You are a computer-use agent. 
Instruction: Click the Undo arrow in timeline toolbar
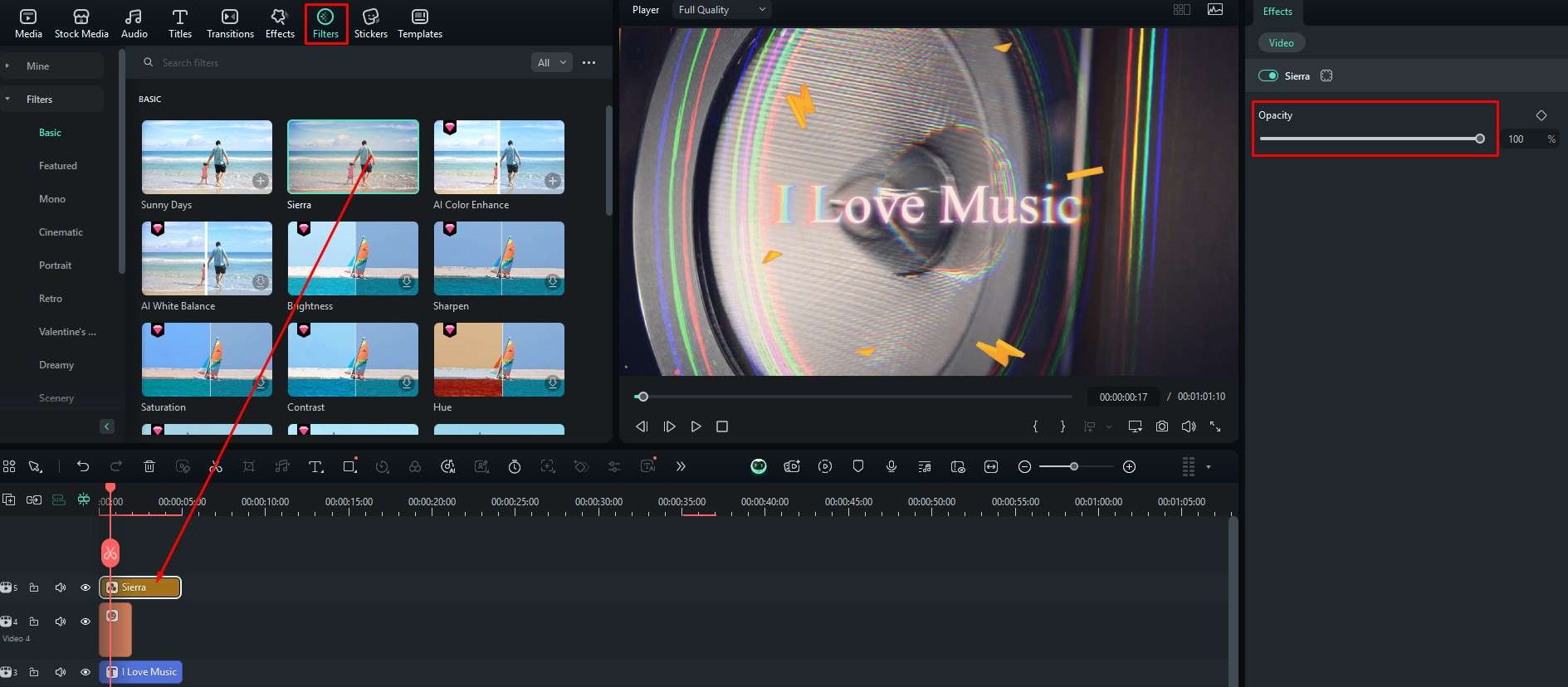83,466
